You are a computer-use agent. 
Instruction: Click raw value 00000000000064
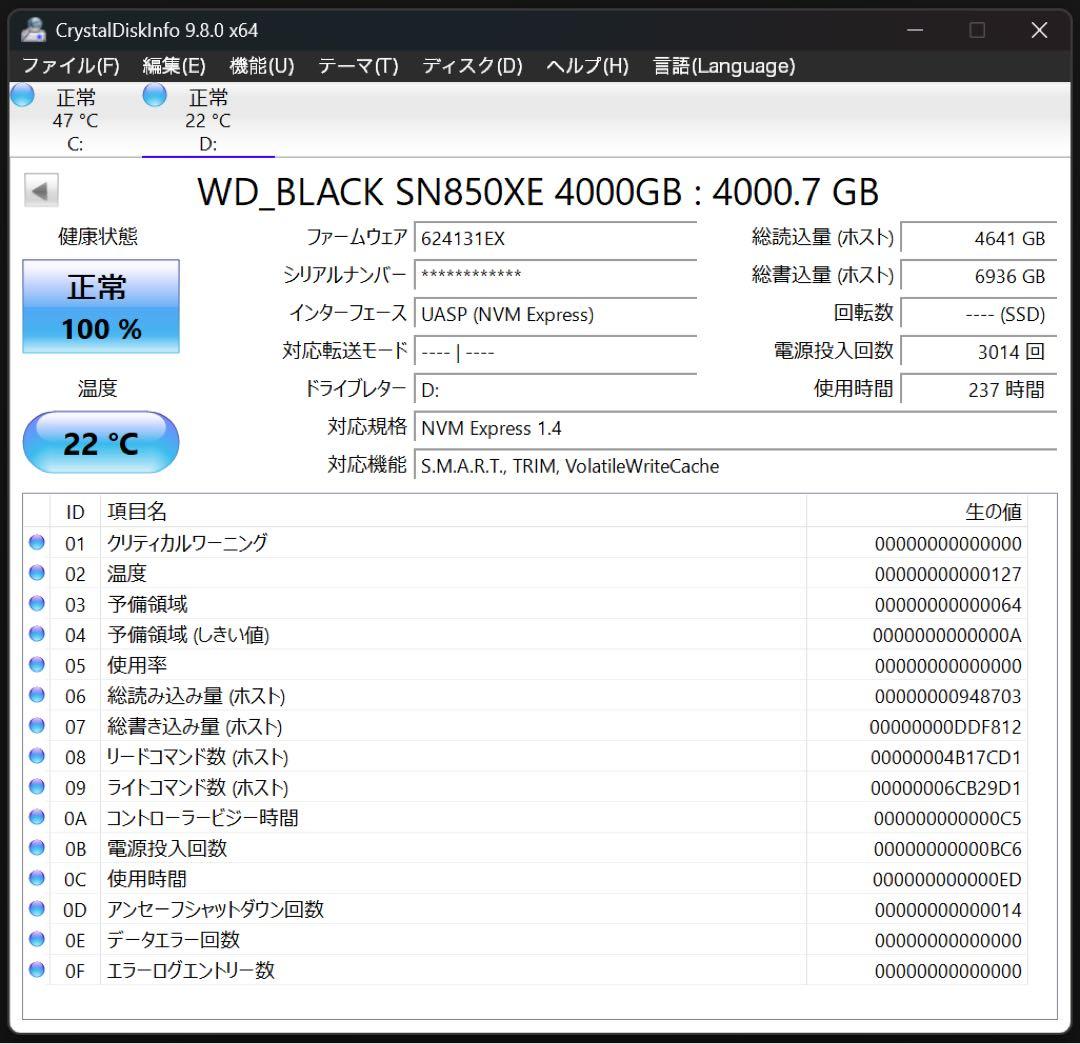tap(948, 605)
